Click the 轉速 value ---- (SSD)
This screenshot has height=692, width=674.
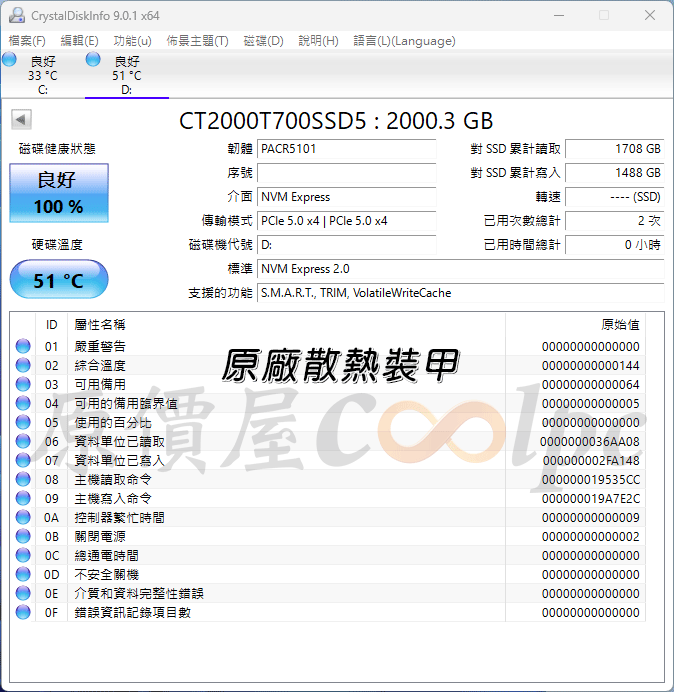click(x=614, y=197)
